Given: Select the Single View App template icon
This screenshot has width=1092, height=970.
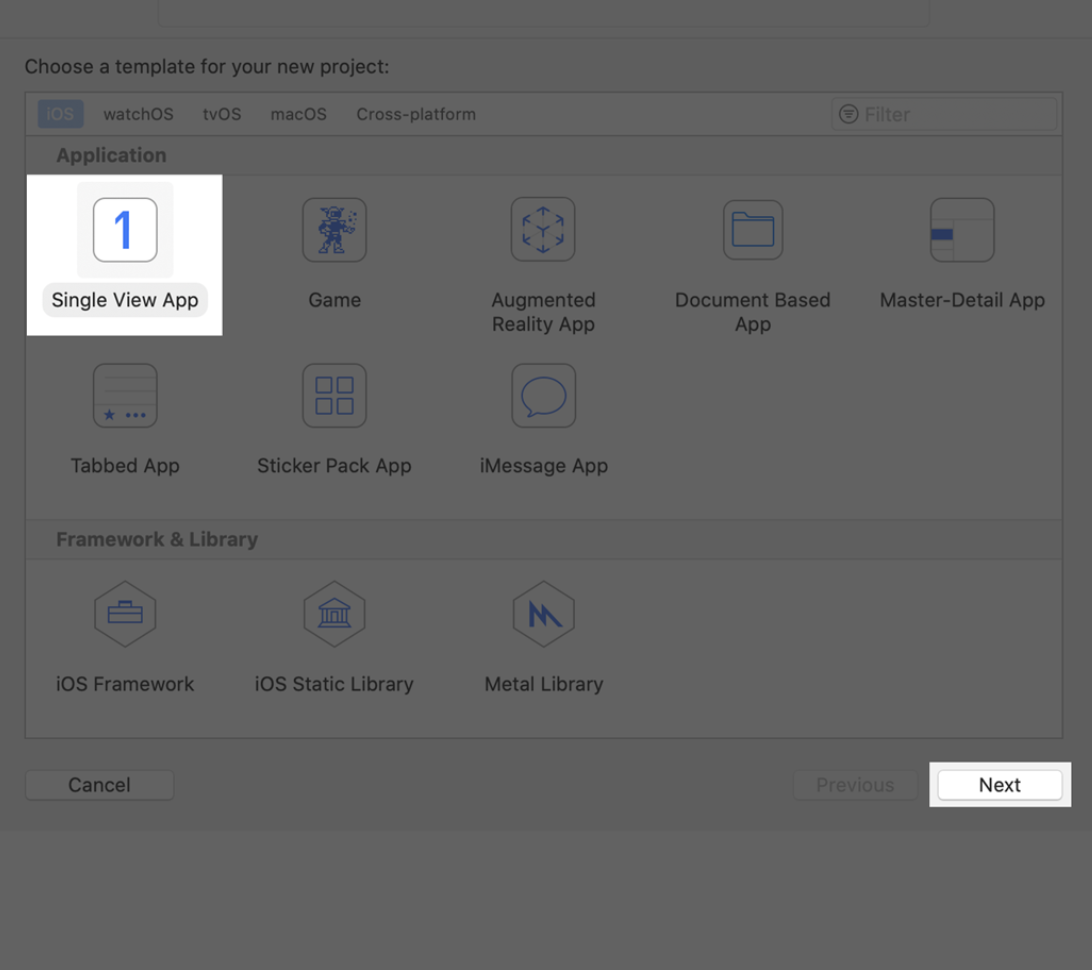Looking at the screenshot, I should point(125,230).
